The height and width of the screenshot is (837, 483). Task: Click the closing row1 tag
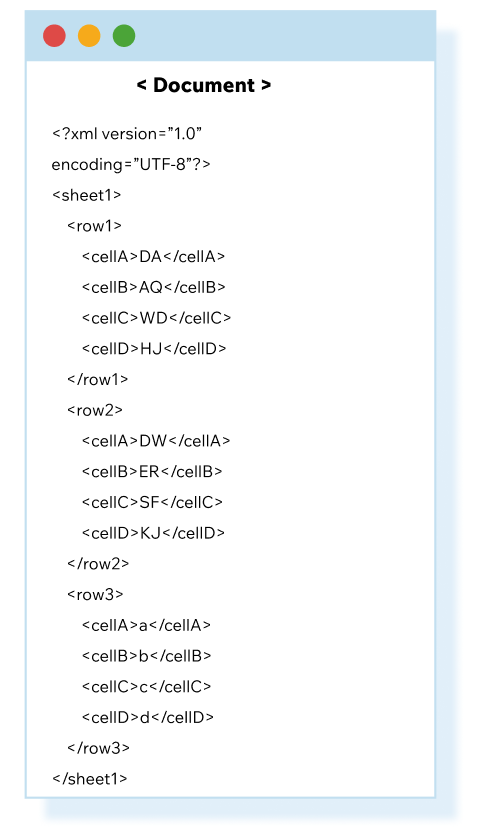[x=98, y=380]
